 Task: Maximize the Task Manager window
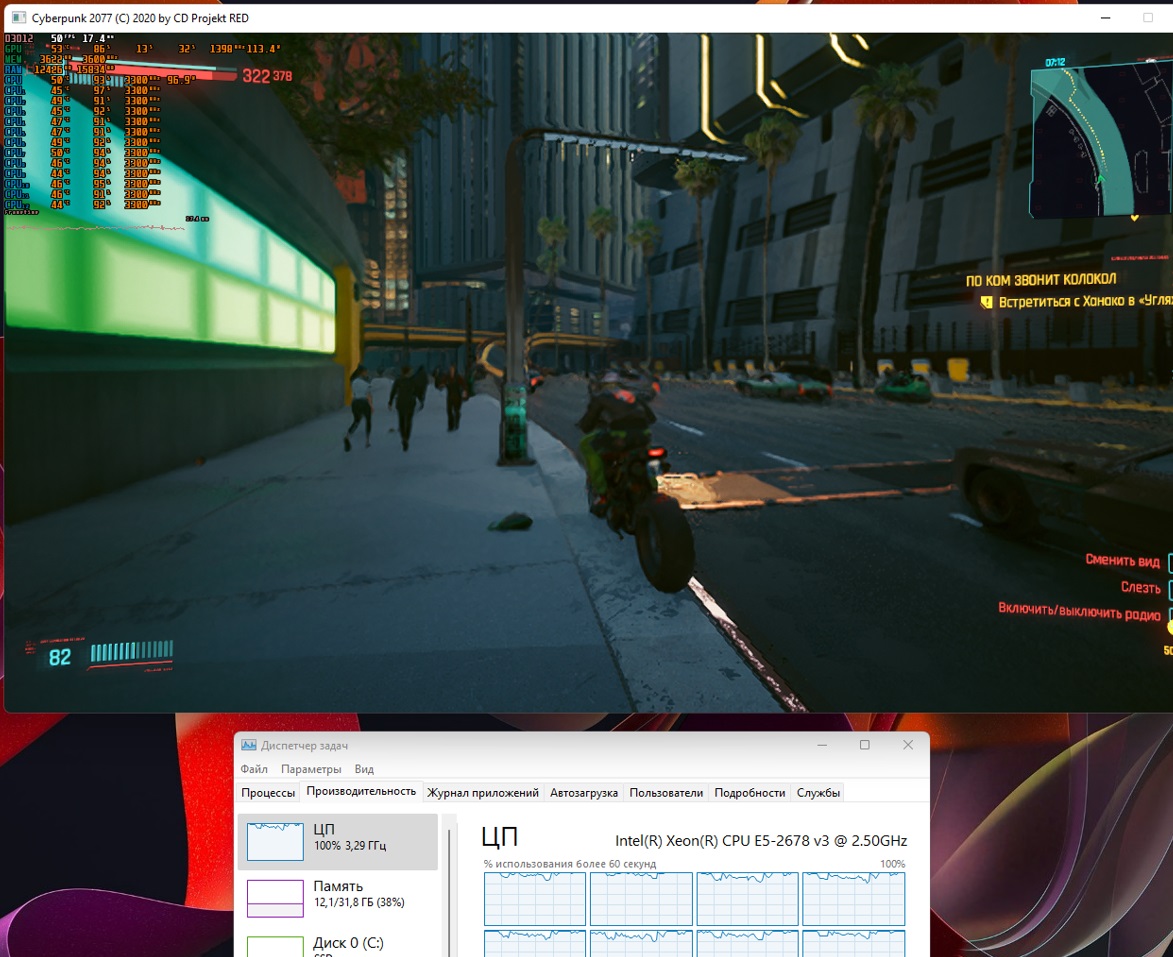(x=865, y=745)
